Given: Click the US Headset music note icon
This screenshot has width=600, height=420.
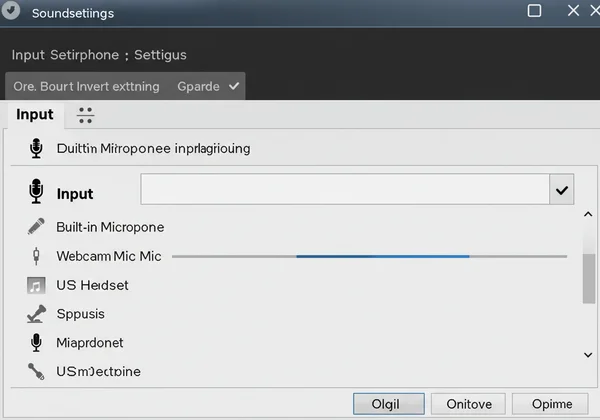Looking at the screenshot, I should pyautogui.click(x=36, y=285).
